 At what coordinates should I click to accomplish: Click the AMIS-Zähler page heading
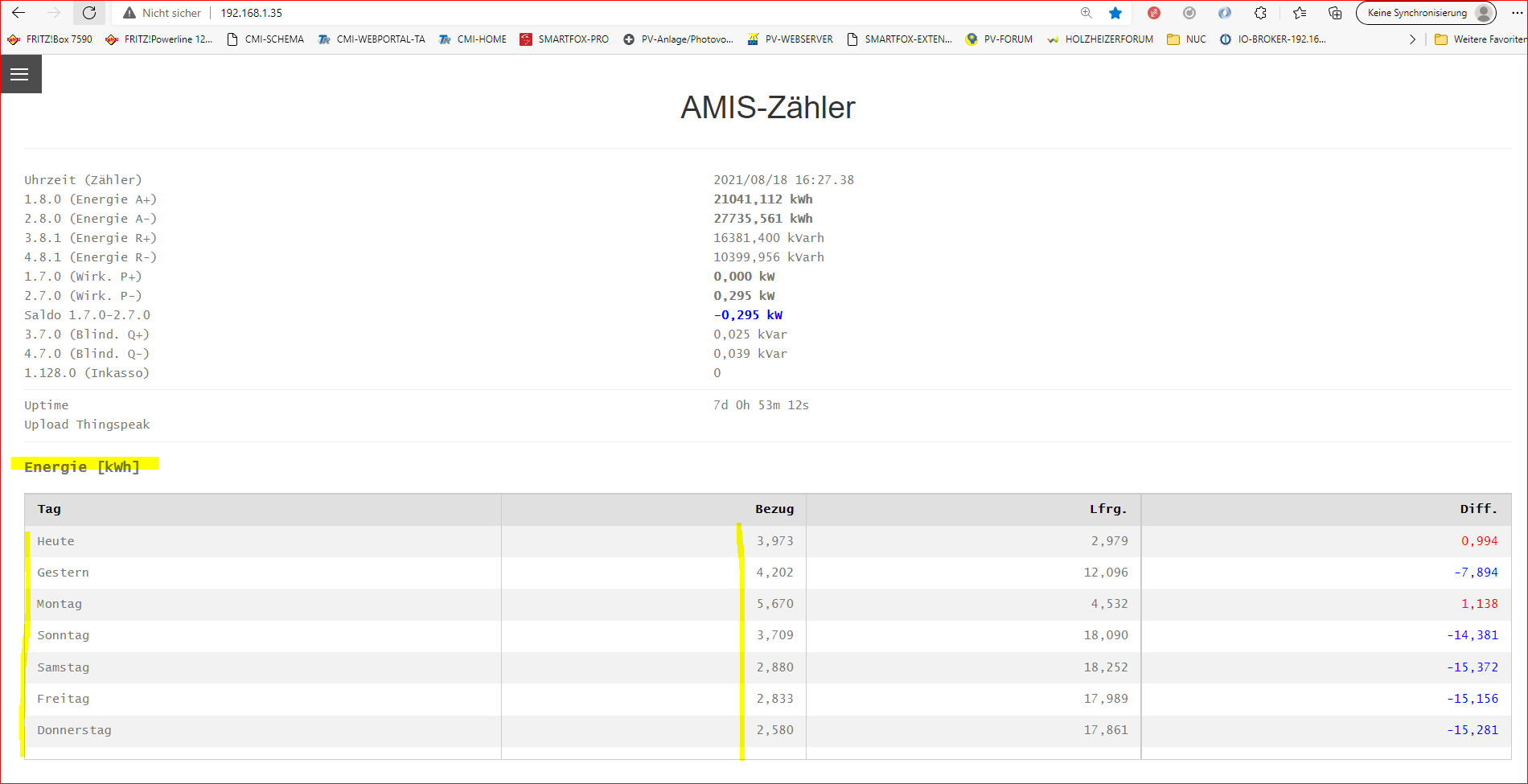[768, 108]
